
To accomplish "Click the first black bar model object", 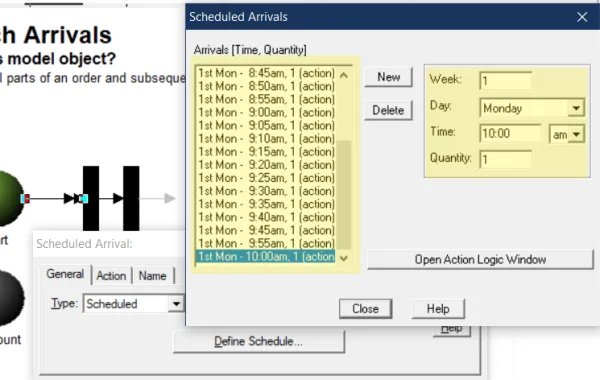I will pyautogui.click(x=91, y=198).
